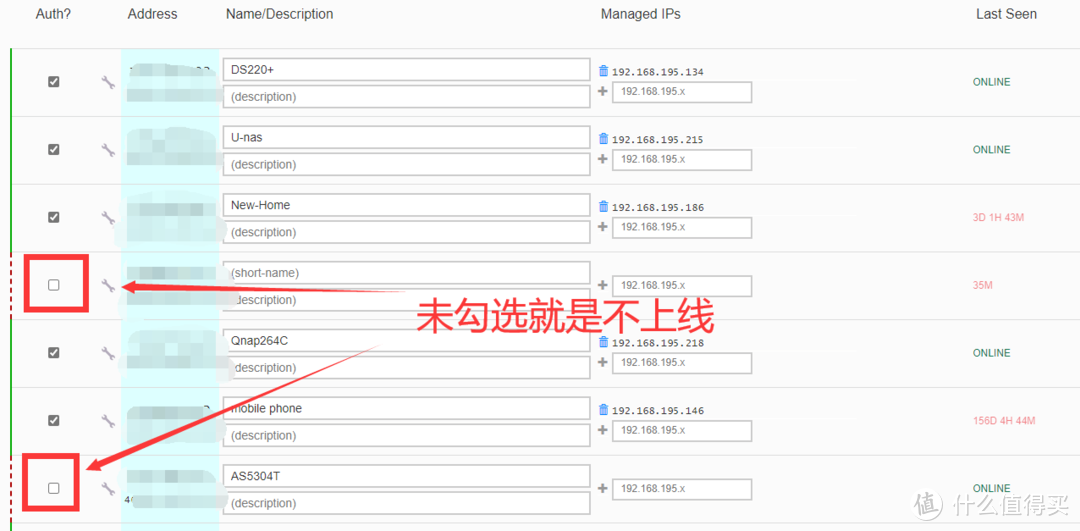Open wrench settings for AS5304T member
The image size is (1080, 531).
pyautogui.click(x=107, y=488)
